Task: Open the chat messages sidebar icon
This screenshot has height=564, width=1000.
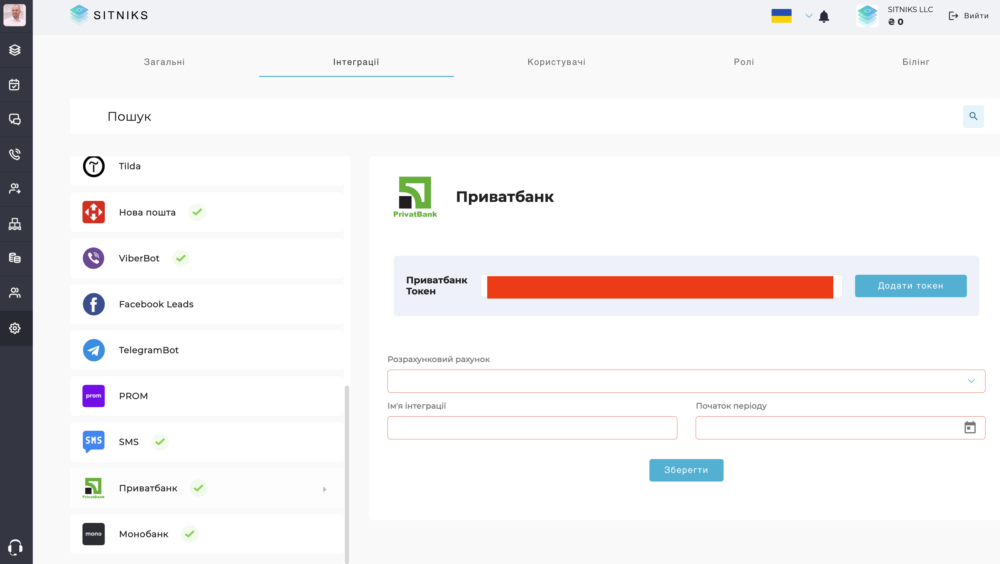Action: click(15, 119)
